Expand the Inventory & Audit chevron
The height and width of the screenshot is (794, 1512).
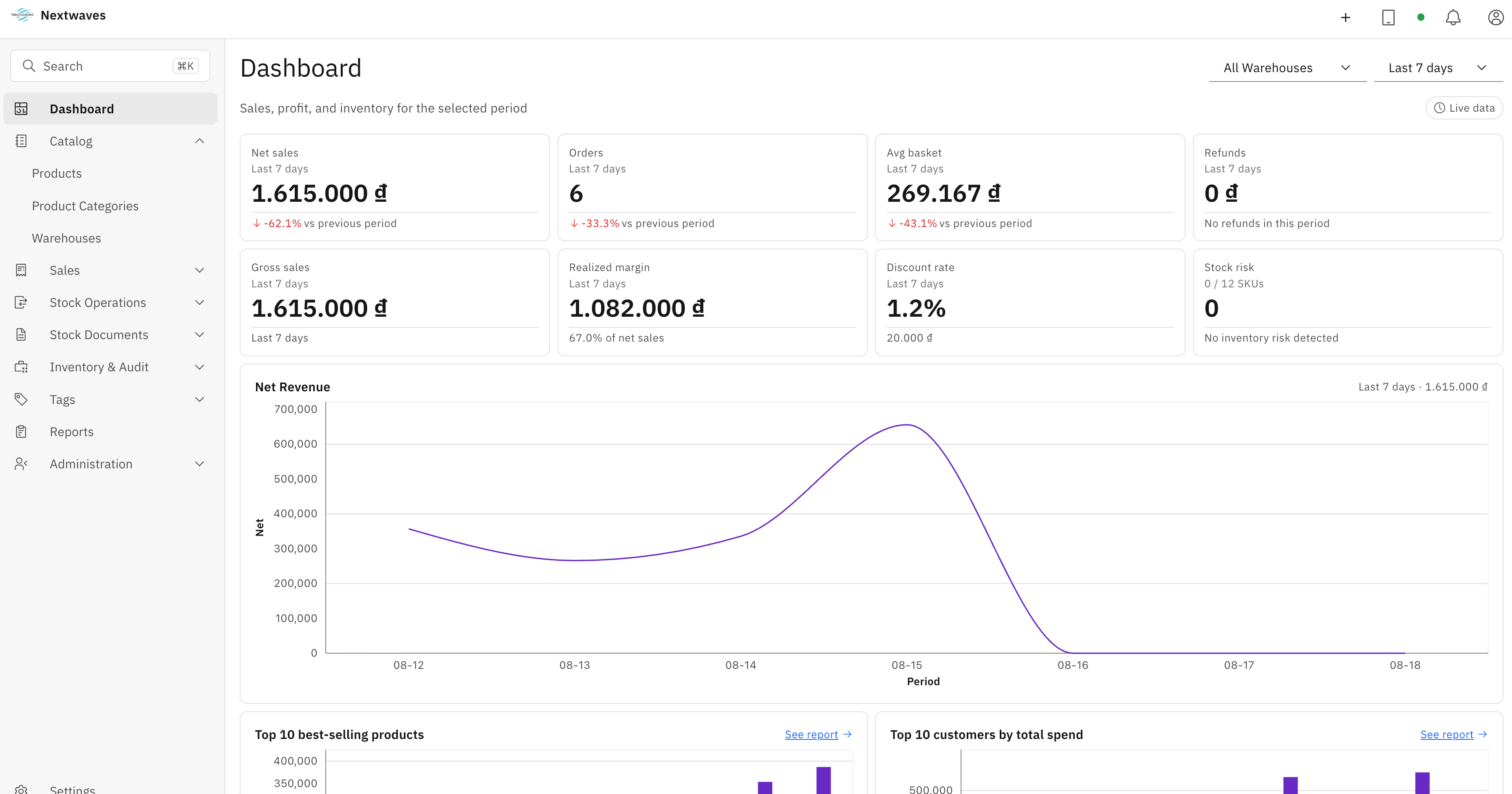pos(200,367)
